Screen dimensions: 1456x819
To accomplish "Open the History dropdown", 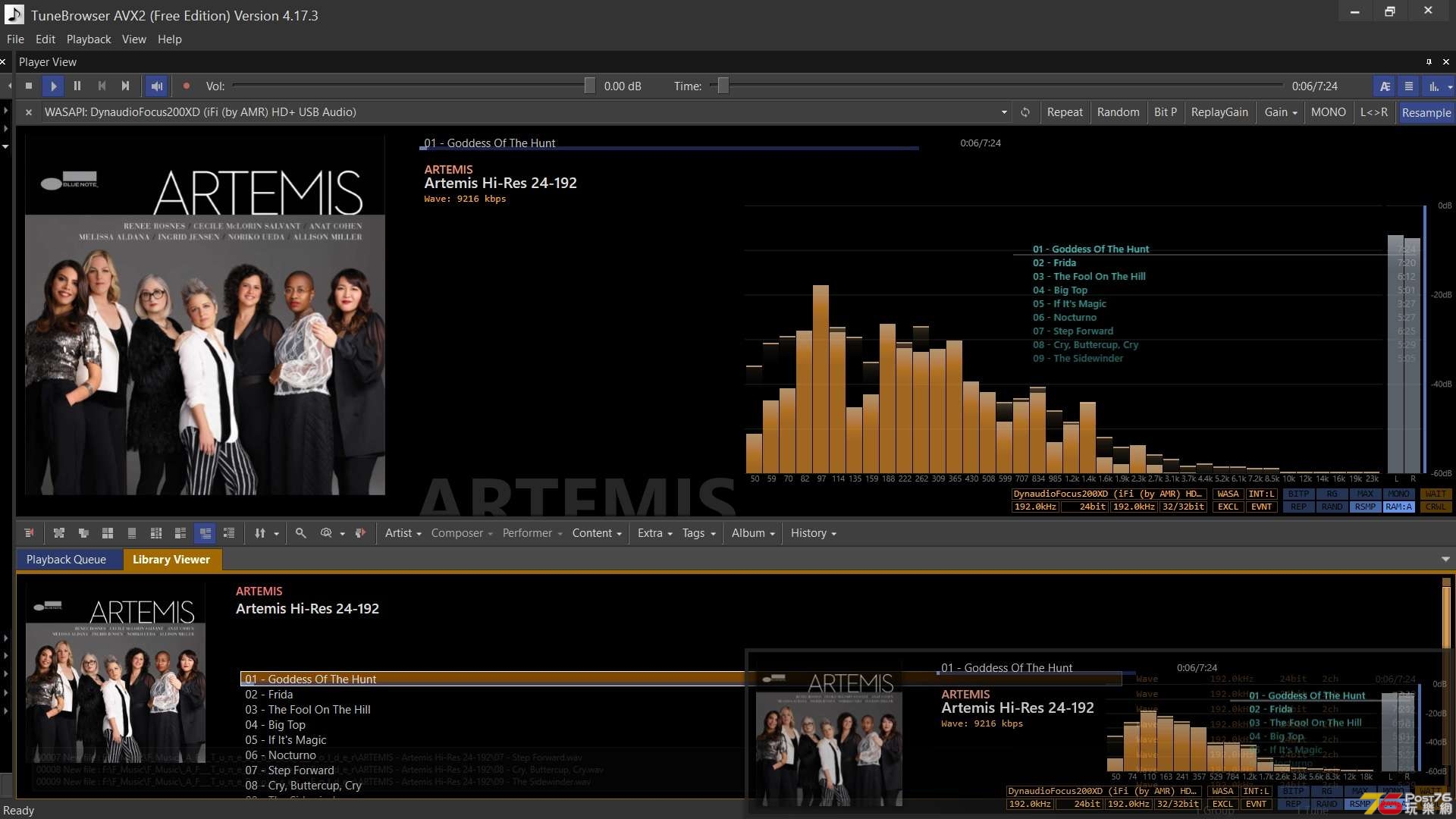I will [x=813, y=533].
